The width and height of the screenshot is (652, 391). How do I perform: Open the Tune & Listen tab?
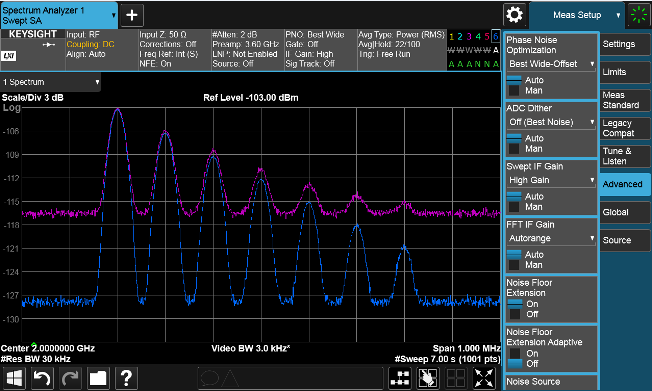coord(625,156)
